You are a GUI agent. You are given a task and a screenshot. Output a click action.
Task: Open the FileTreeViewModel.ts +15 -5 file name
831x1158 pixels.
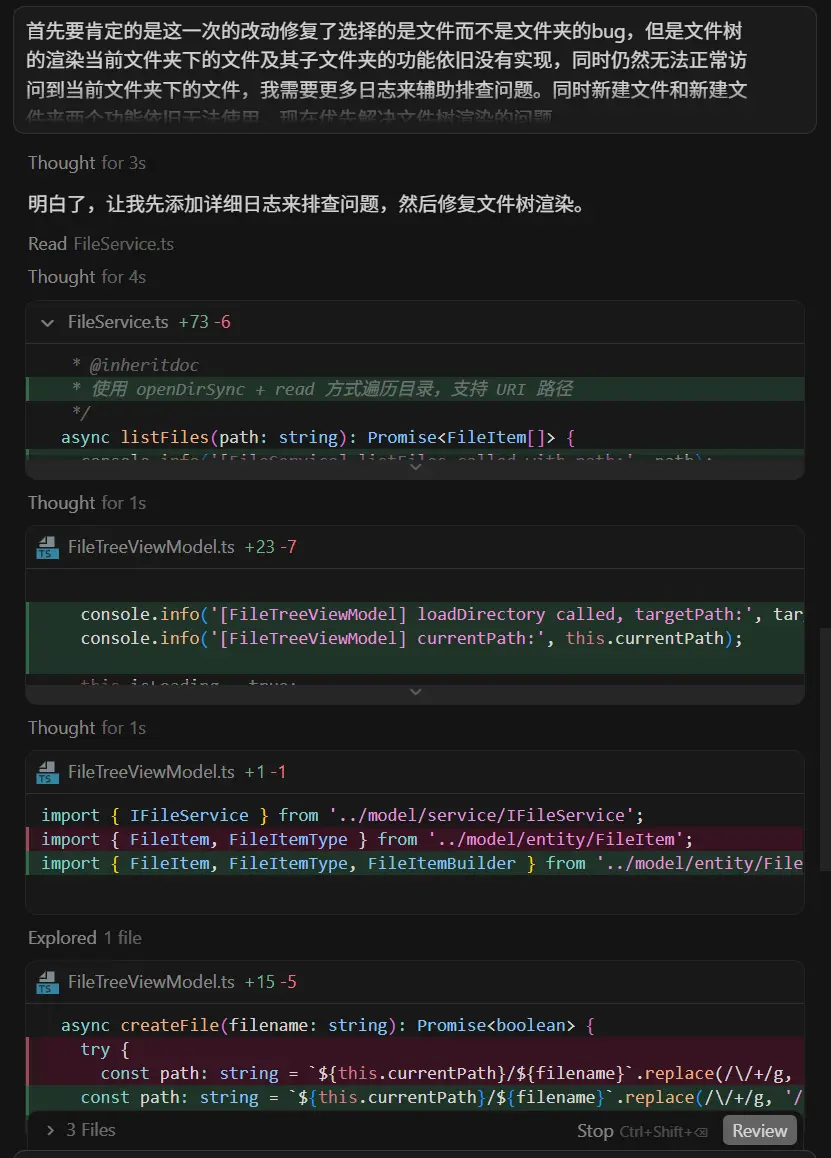(151, 982)
